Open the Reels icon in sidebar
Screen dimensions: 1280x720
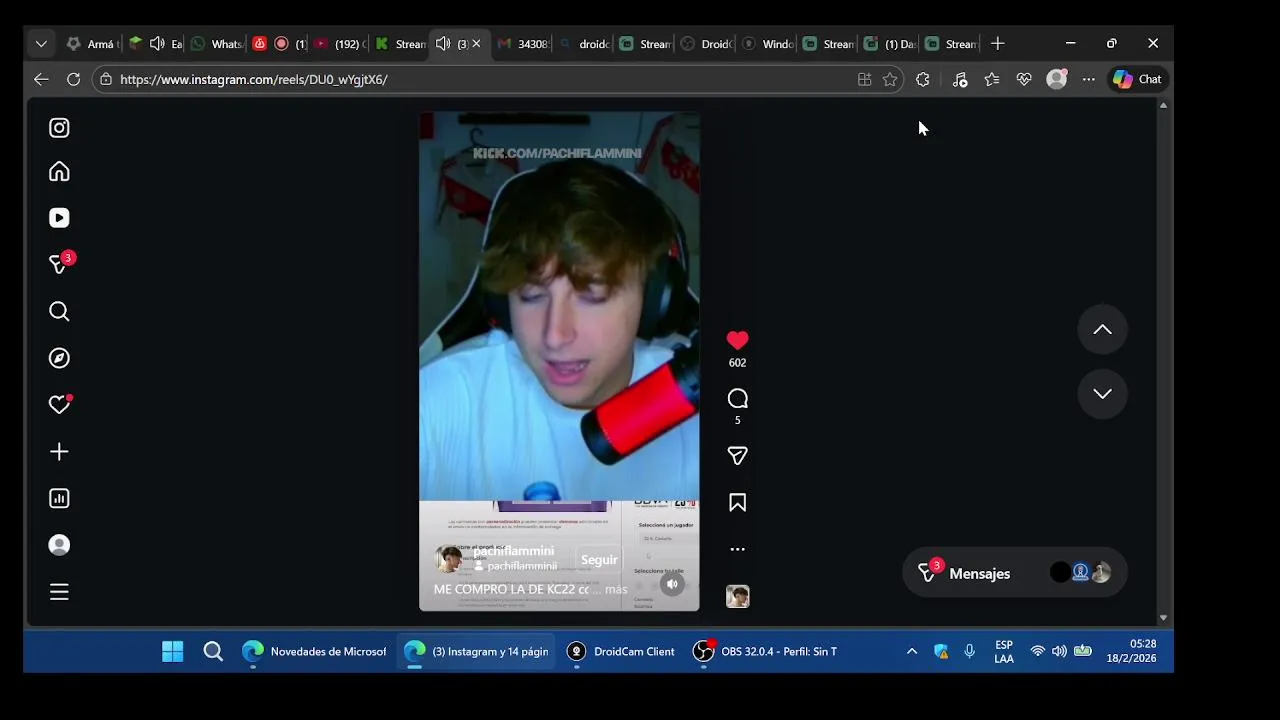click(59, 218)
